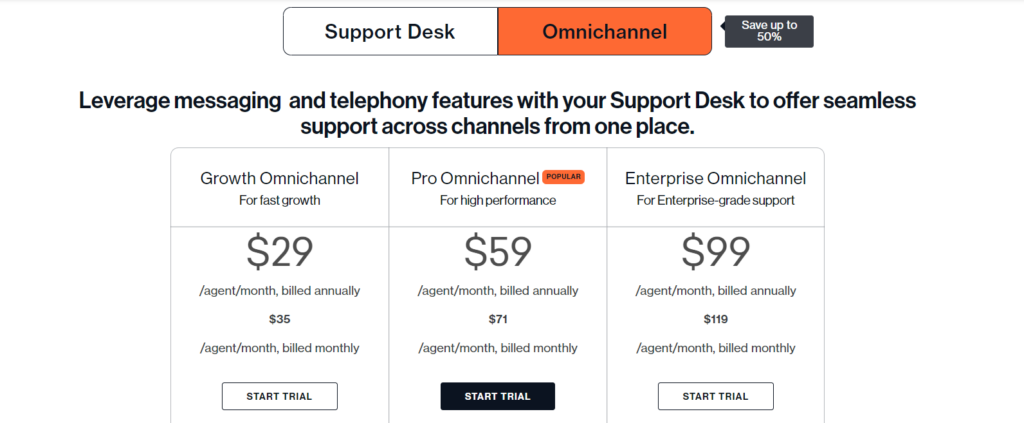Click the $71 monthly price for Pro
Viewport: 1024px width, 423px height.
497,320
